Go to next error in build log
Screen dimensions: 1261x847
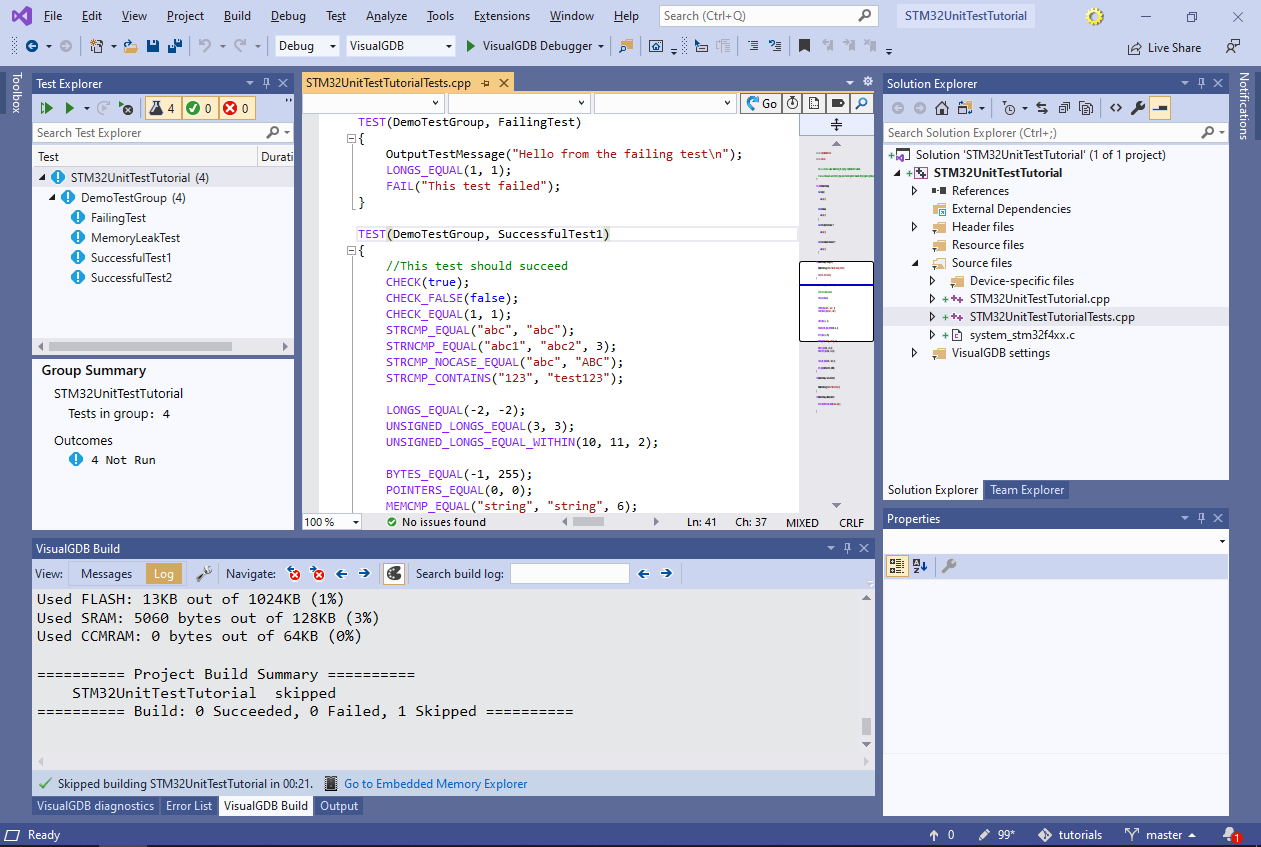click(x=318, y=573)
